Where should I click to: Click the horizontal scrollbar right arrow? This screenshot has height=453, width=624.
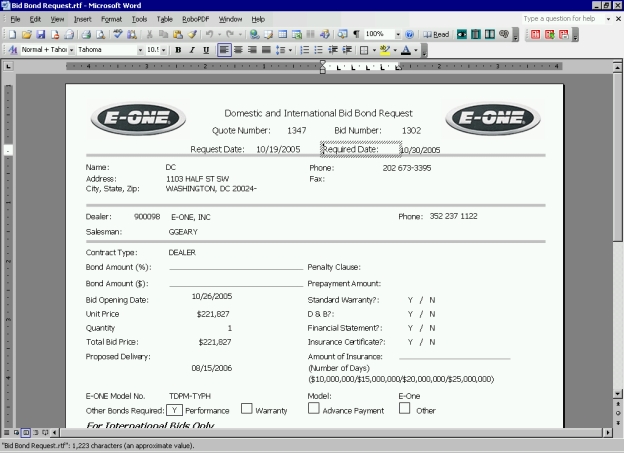point(607,432)
